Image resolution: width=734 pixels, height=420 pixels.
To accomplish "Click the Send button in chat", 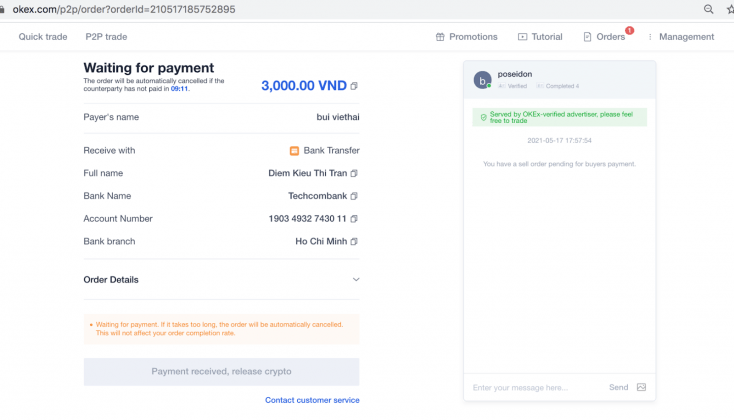I will point(618,387).
